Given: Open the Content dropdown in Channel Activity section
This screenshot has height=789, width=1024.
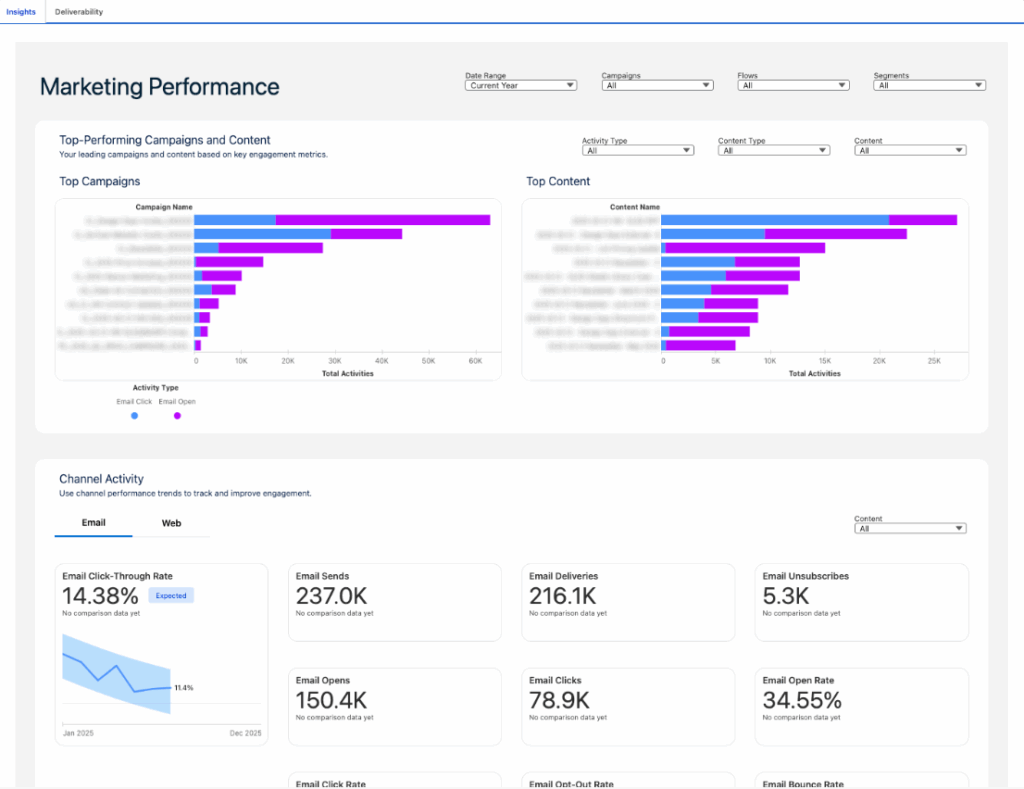Looking at the screenshot, I should (x=909, y=527).
